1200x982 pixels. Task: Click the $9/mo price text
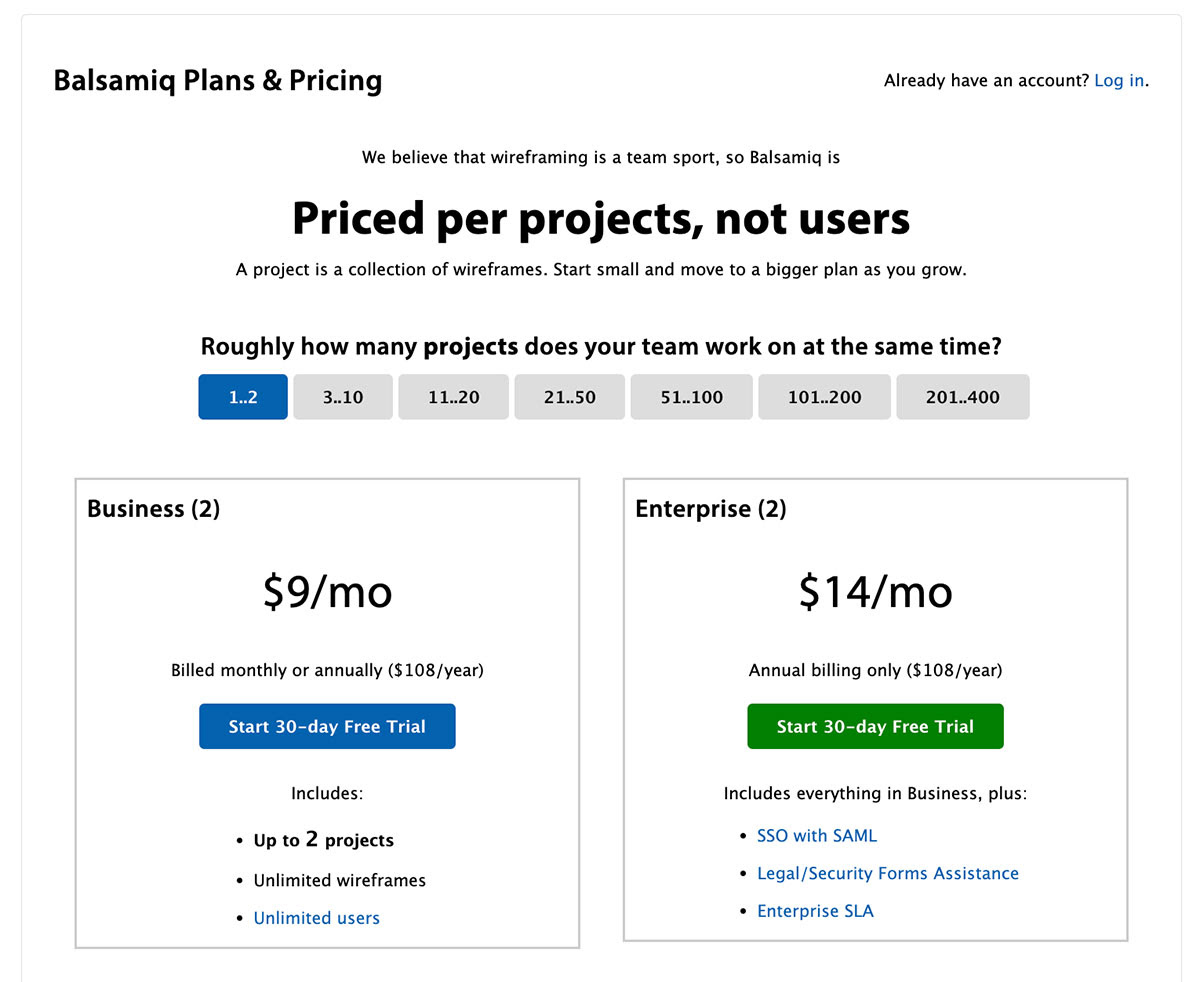[327, 592]
